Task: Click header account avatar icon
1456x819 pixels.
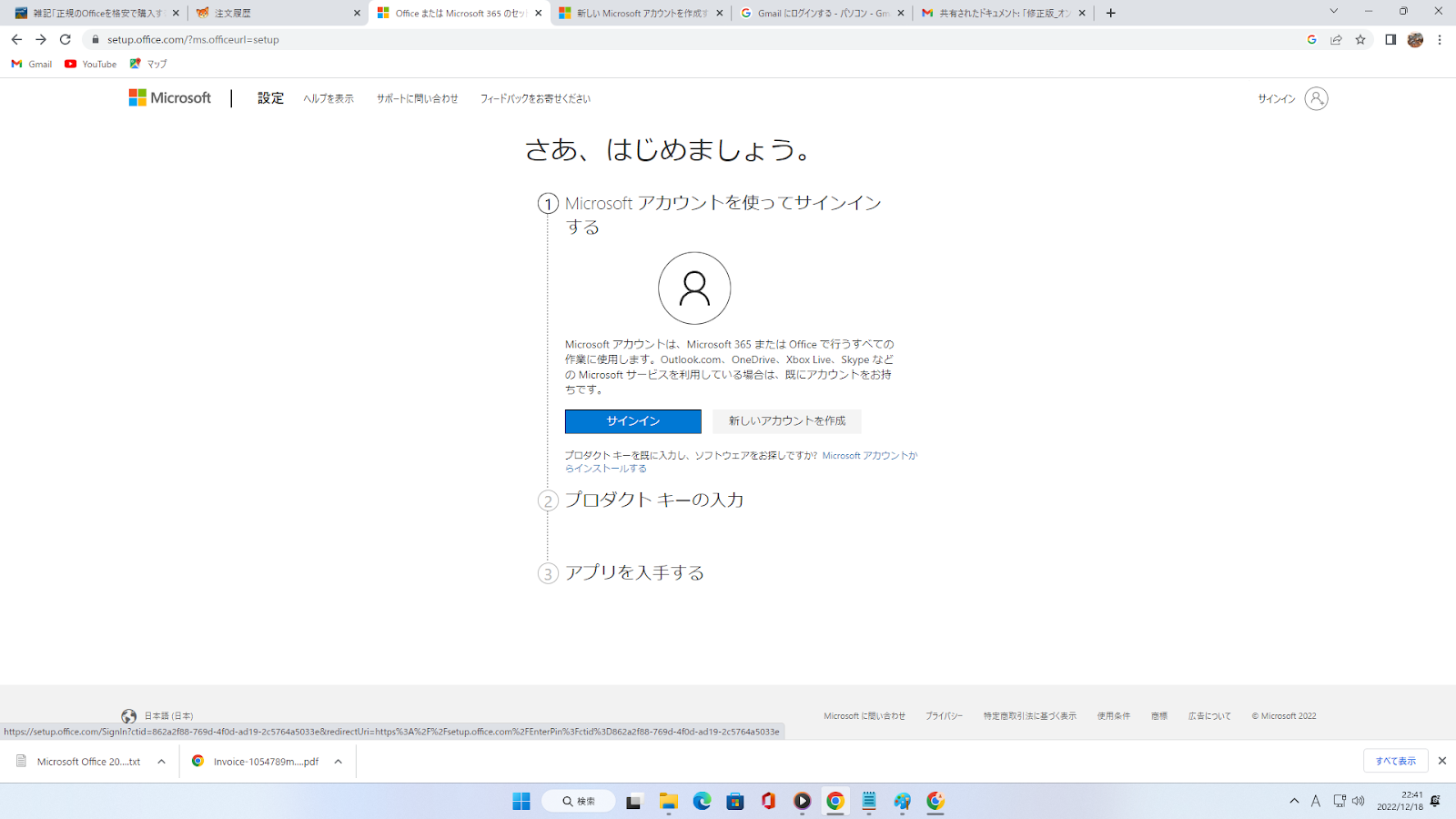Action: click(x=1316, y=98)
